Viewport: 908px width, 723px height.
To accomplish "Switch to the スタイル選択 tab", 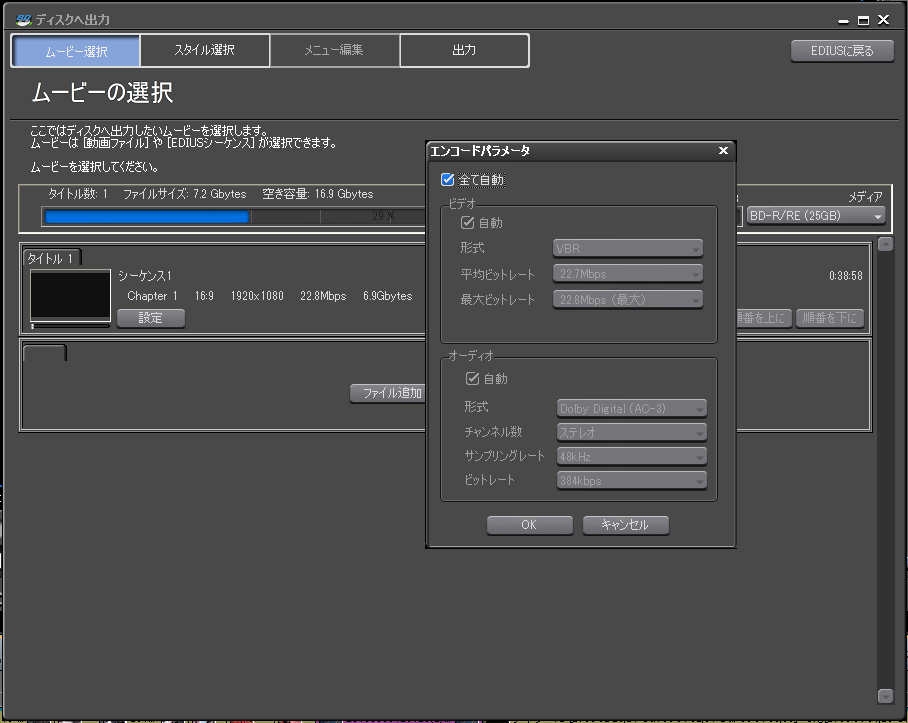I will point(205,50).
